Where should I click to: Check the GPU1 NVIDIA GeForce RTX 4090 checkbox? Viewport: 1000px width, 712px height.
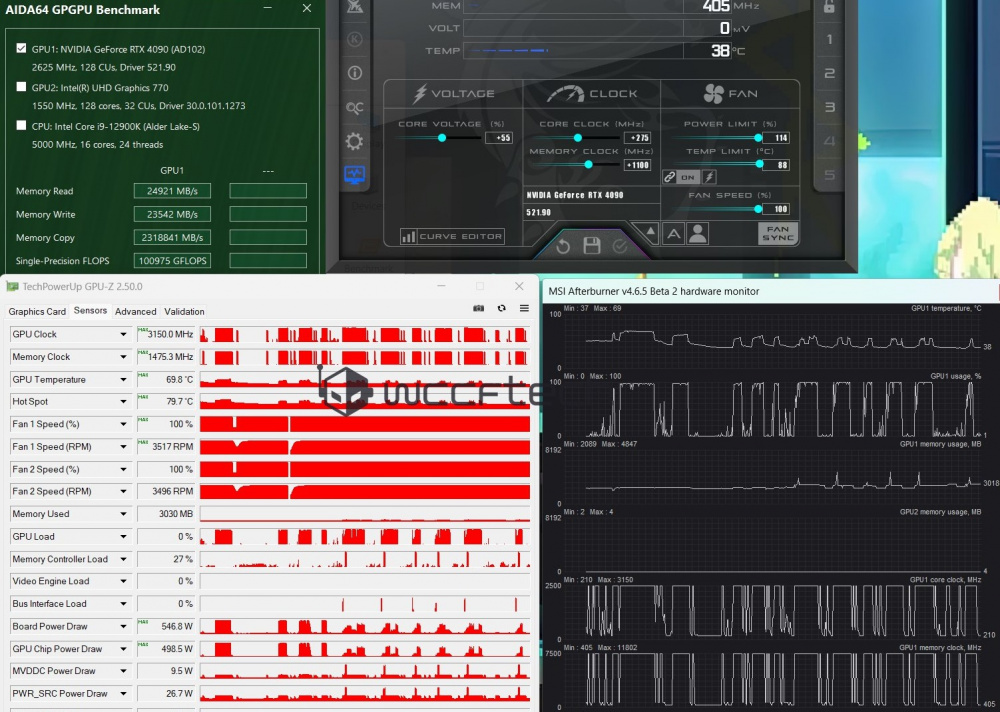click(22, 48)
